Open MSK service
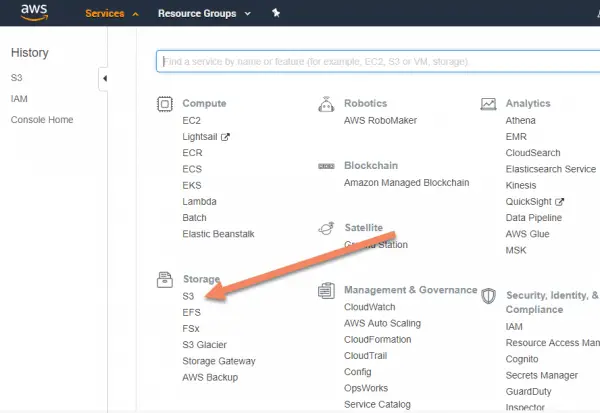The height and width of the screenshot is (413, 600). 516,250
